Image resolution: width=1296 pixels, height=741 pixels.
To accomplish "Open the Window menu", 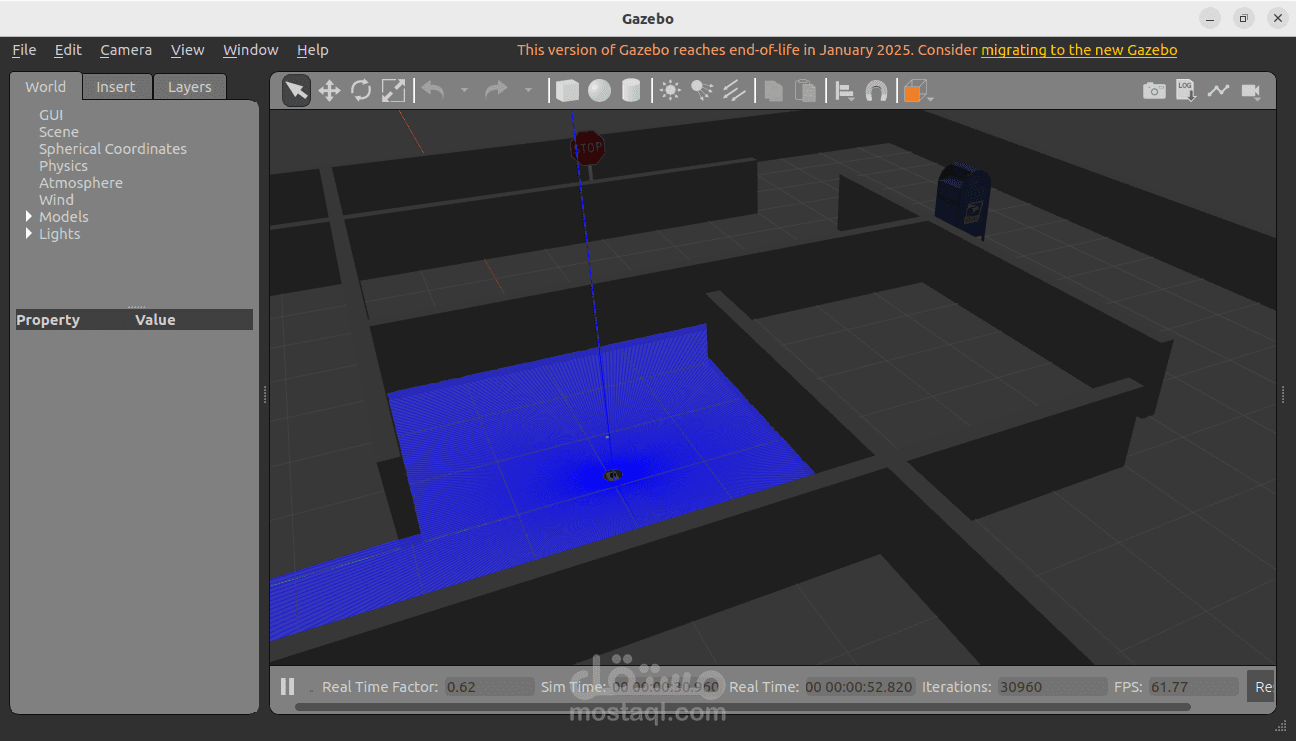I will coord(251,50).
